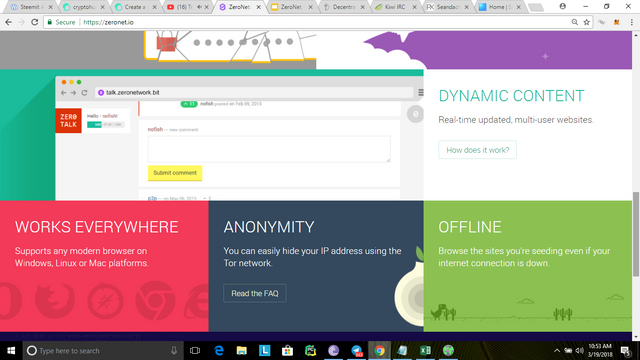640x360 pixels.
Task: Click the WORKS EVERYWHERE heading
Action: pyautogui.click(x=96, y=227)
